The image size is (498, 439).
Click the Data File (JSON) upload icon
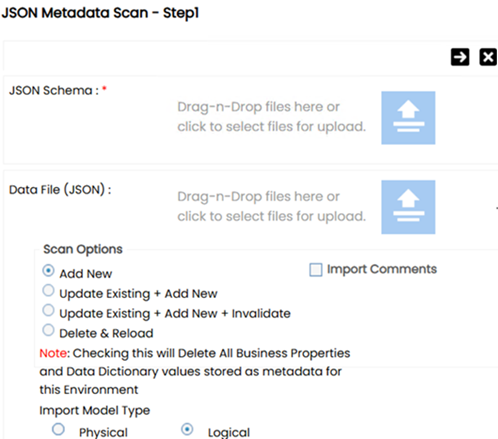[x=408, y=207]
